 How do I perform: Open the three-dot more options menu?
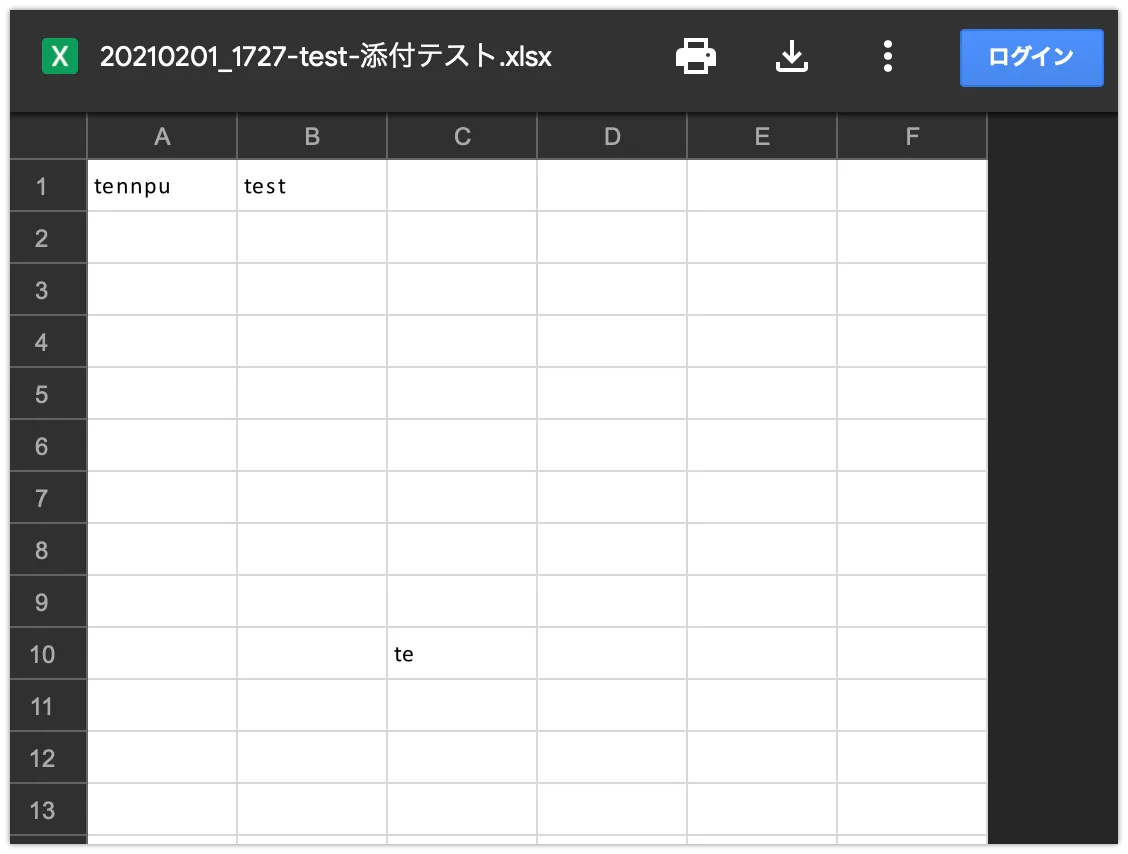pyautogui.click(x=887, y=57)
